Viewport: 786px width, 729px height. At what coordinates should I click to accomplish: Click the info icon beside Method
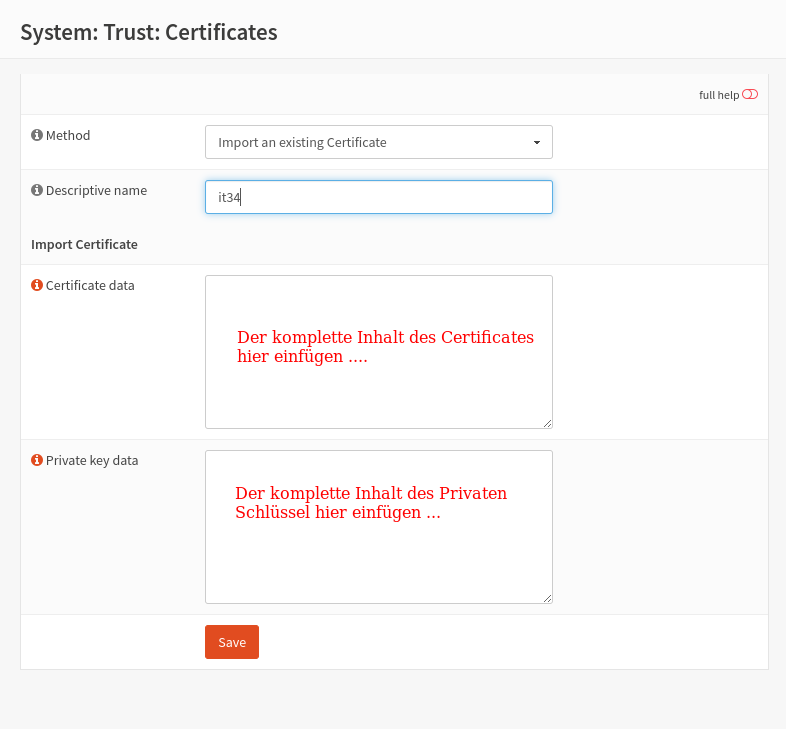pos(37,135)
